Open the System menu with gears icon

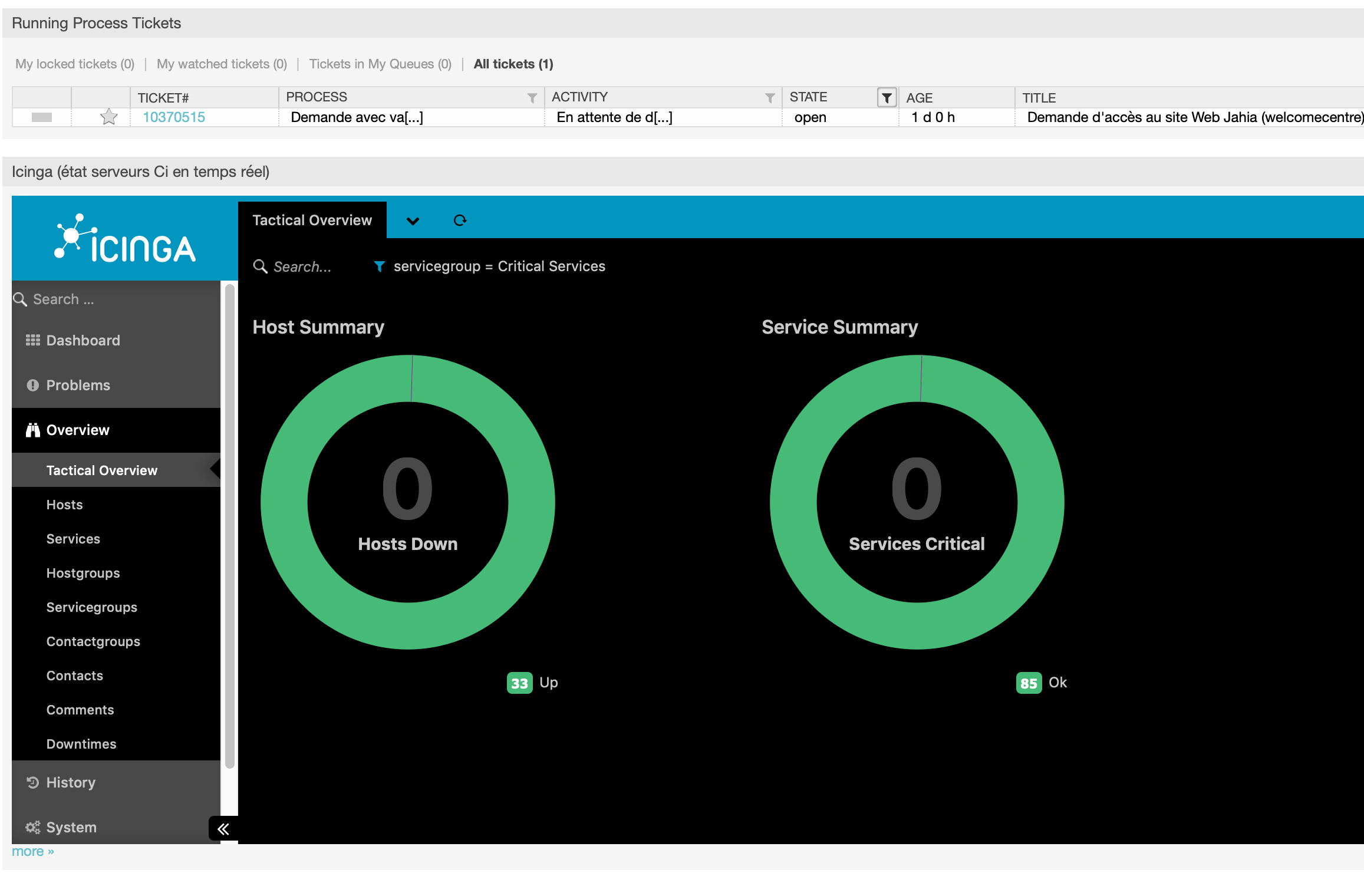[x=71, y=828]
